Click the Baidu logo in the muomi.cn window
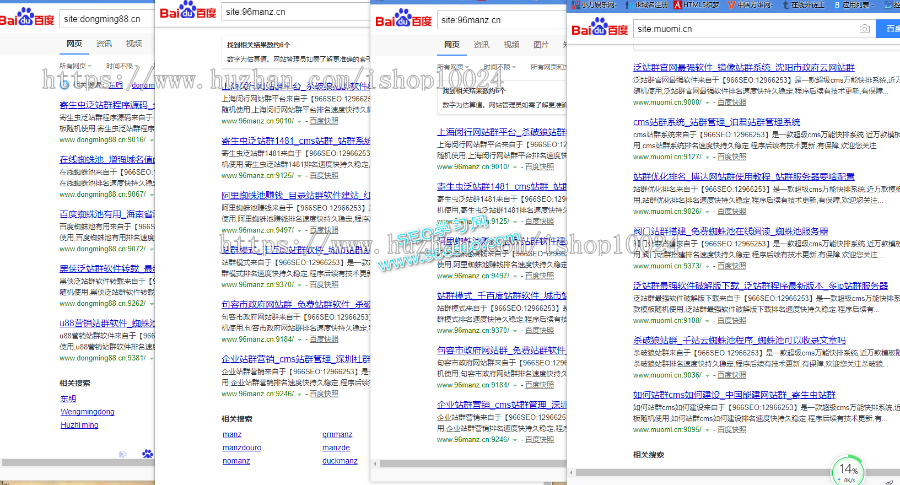The height and width of the screenshot is (485, 900). click(x=600, y=28)
